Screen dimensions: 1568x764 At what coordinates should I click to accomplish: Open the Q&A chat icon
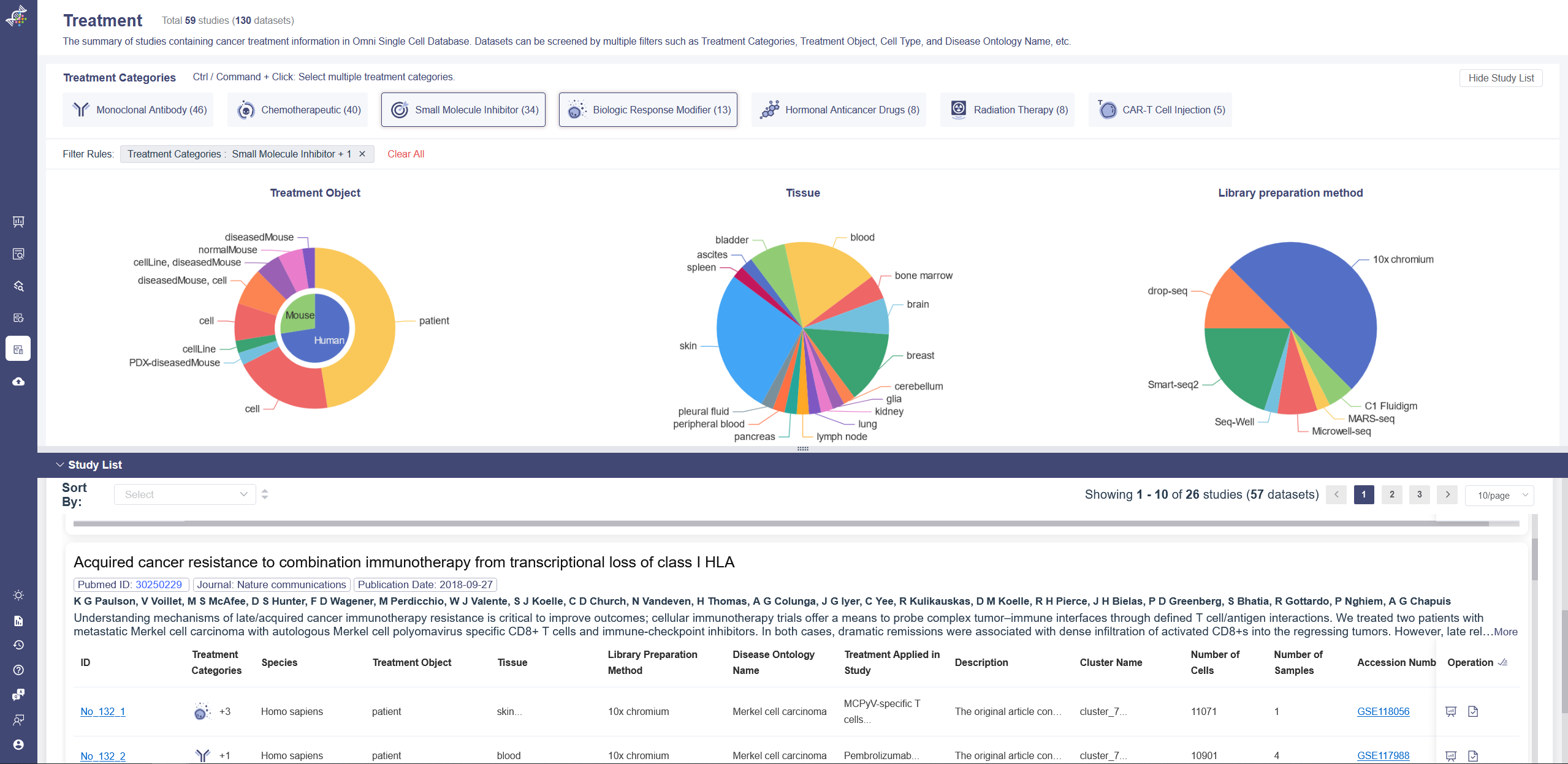[18, 695]
